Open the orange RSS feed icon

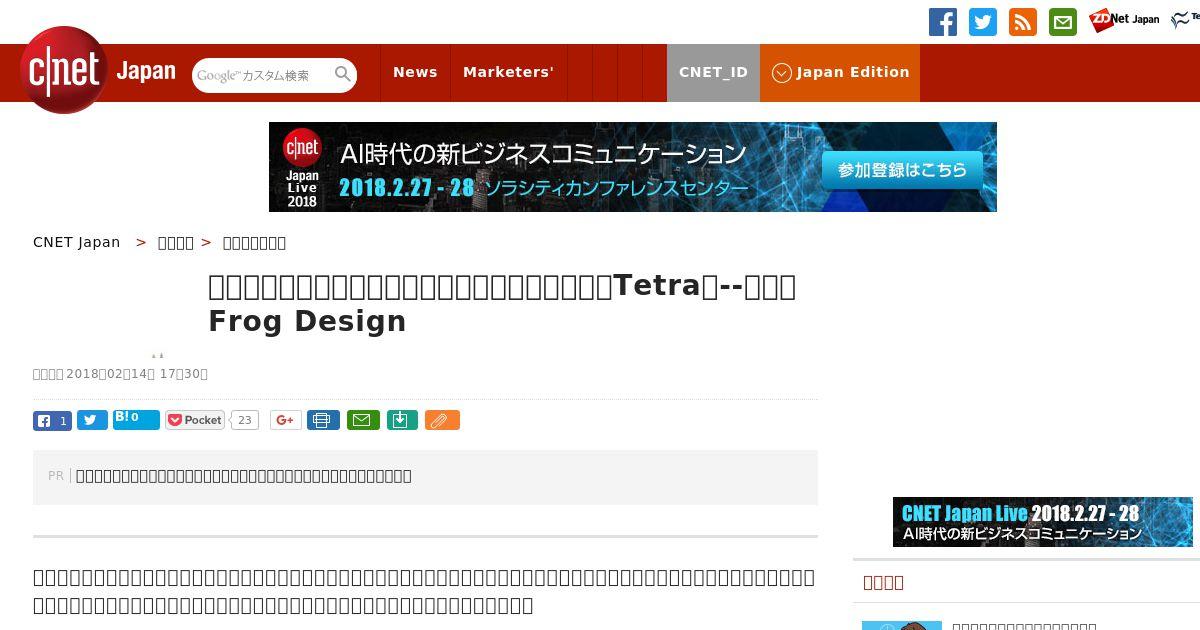(1023, 22)
